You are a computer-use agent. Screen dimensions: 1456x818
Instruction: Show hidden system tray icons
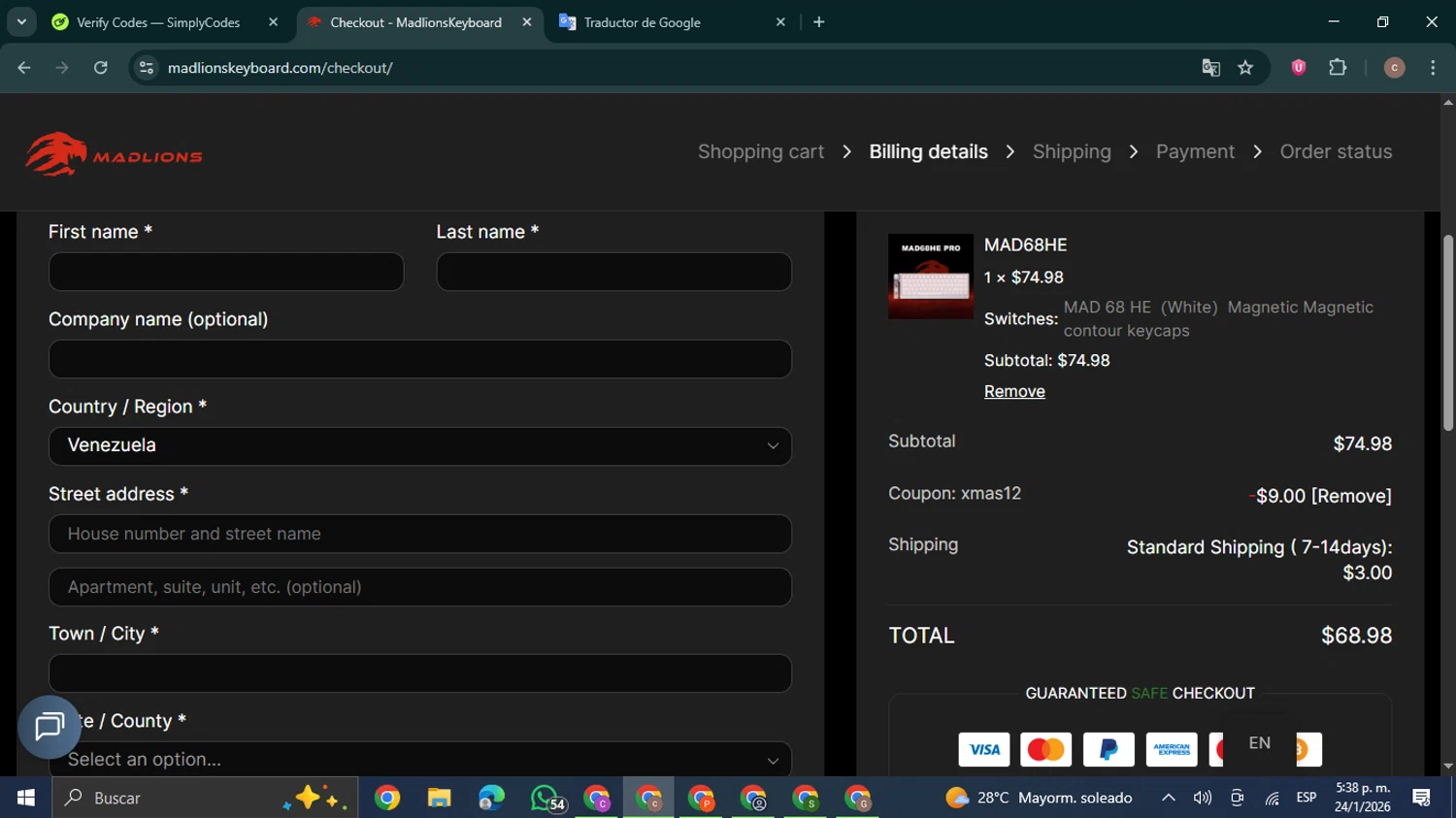[1169, 798]
